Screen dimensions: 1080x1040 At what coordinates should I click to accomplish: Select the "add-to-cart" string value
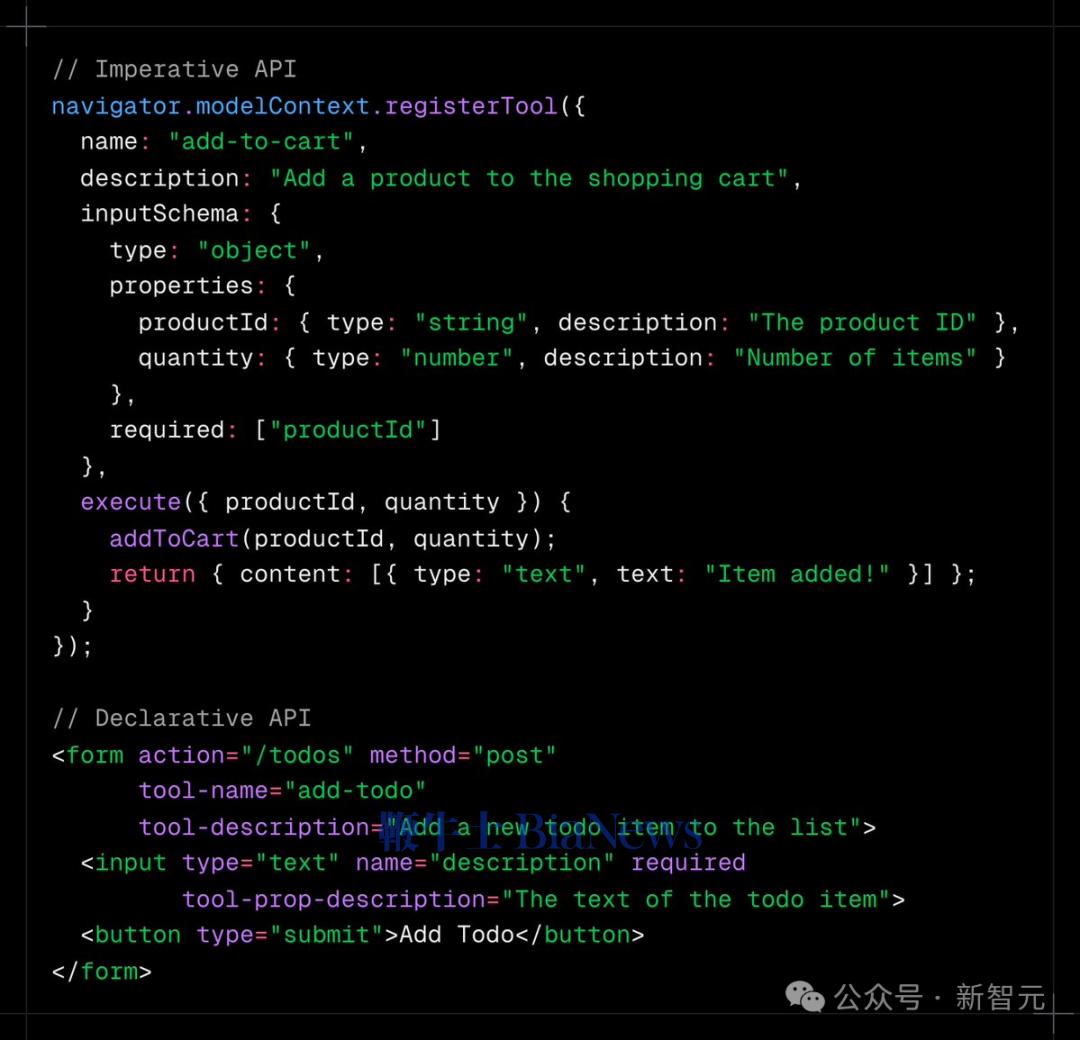[x=261, y=142]
